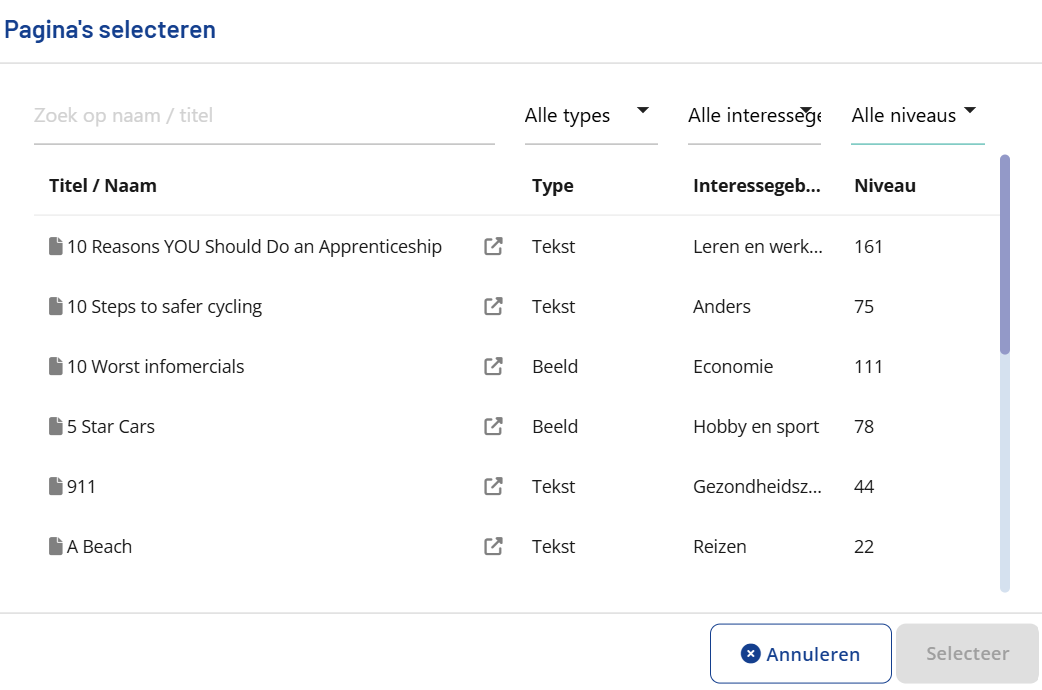Focus the Zoek op naam / titel field

[263, 116]
